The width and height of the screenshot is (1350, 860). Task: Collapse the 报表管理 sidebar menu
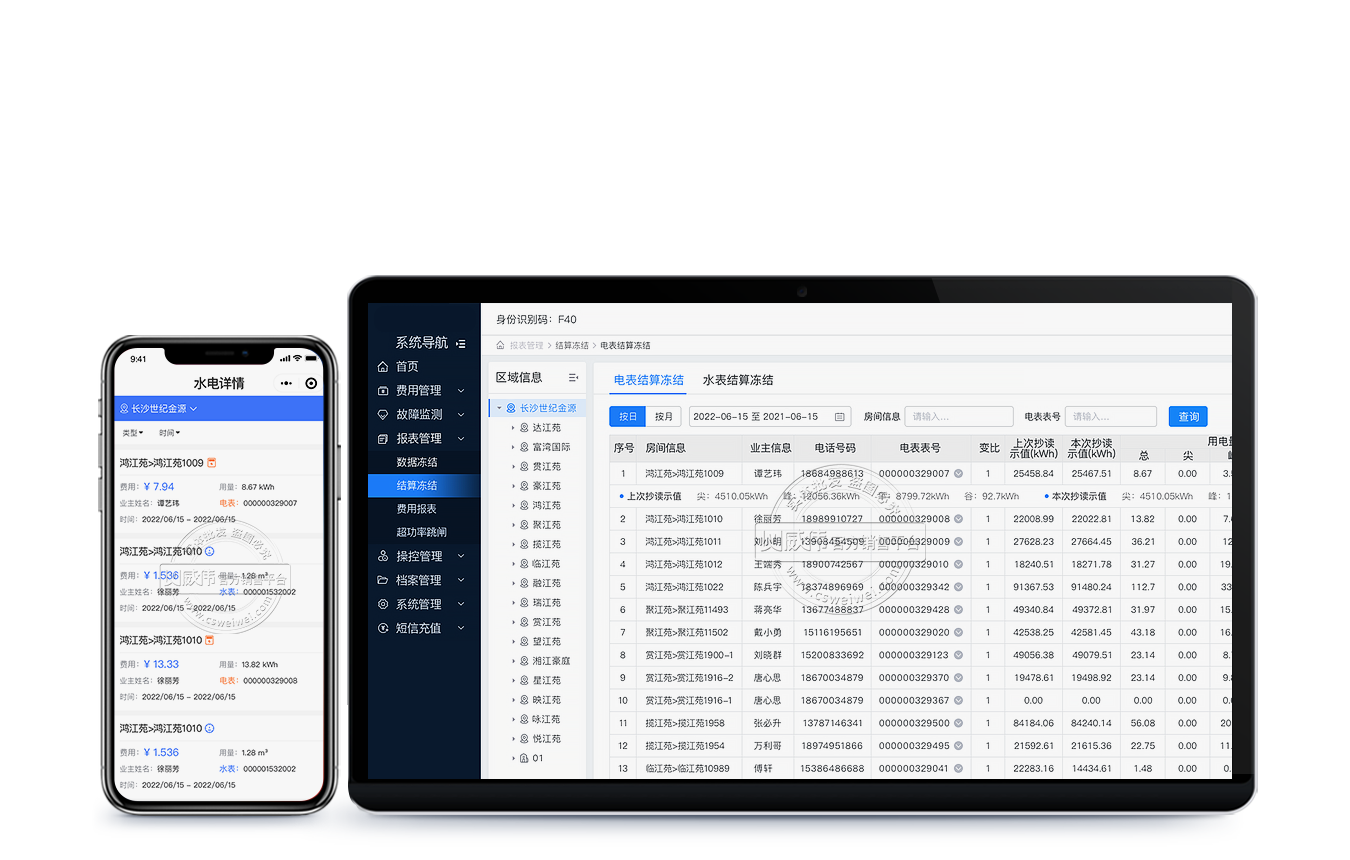coord(421,438)
